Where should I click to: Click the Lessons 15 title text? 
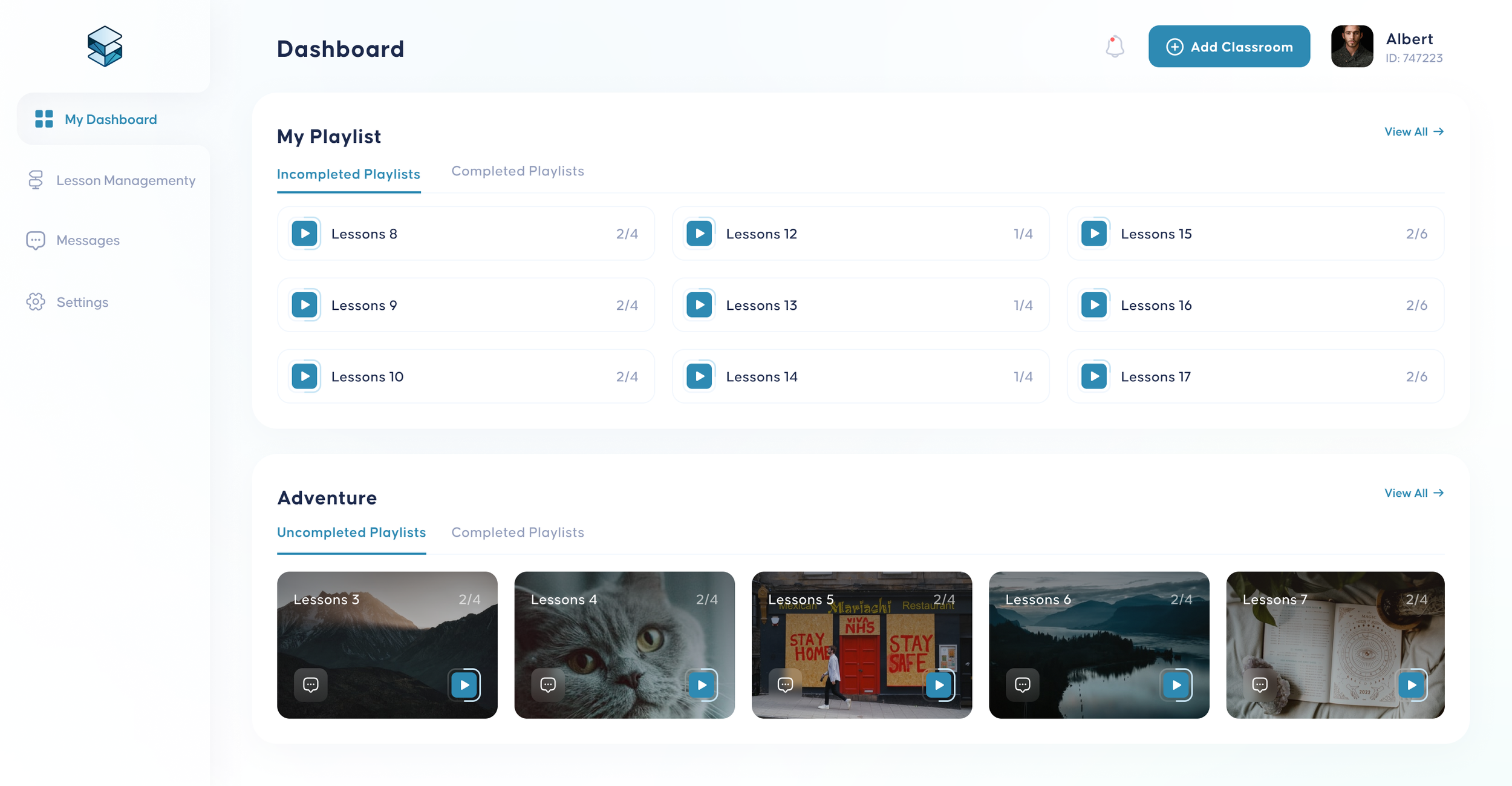click(1156, 234)
